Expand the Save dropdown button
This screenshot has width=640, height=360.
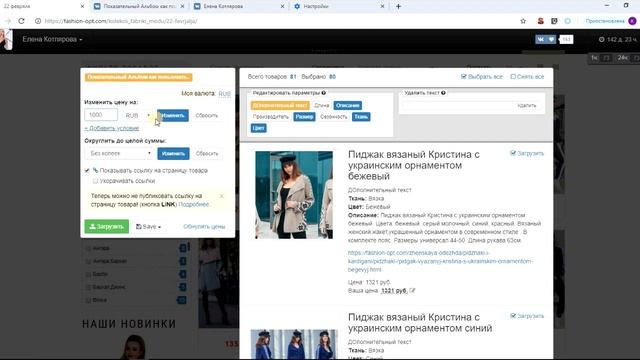(x=149, y=227)
